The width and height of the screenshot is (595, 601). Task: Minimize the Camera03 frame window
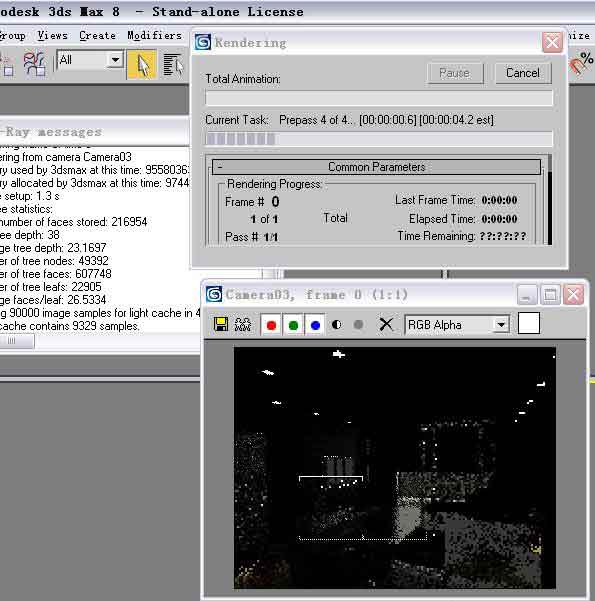[526, 295]
